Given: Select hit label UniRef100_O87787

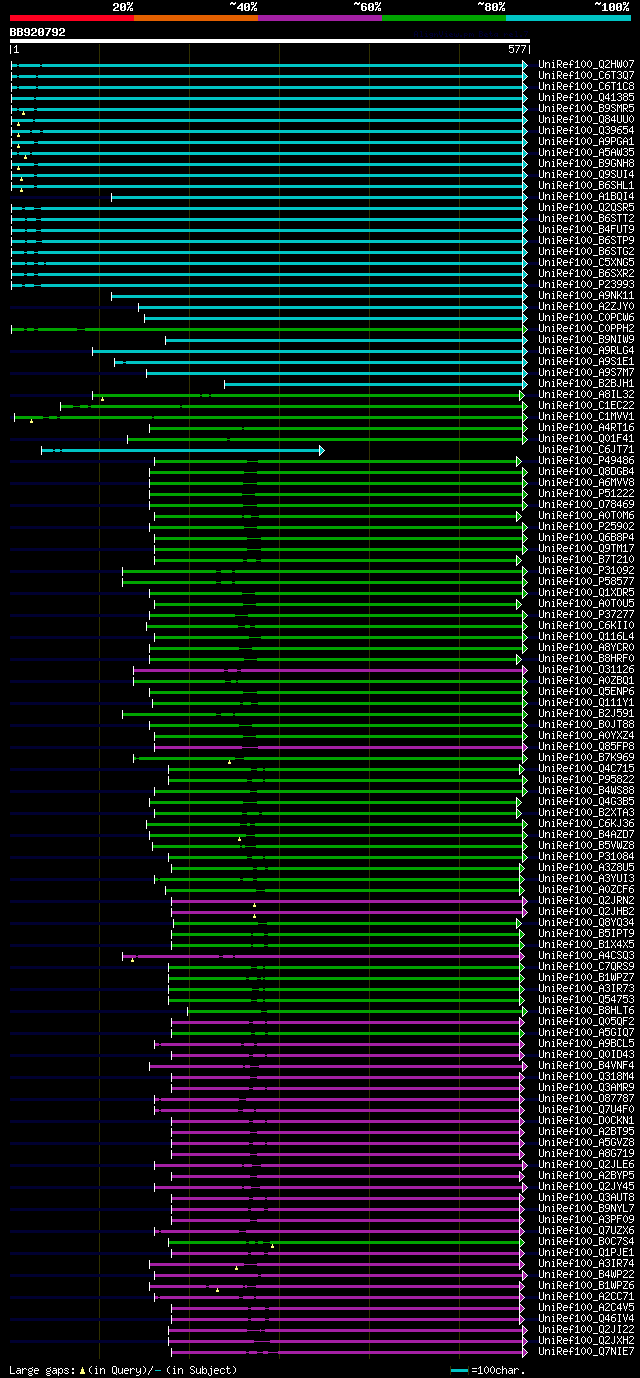Looking at the screenshot, I should point(586,1098).
